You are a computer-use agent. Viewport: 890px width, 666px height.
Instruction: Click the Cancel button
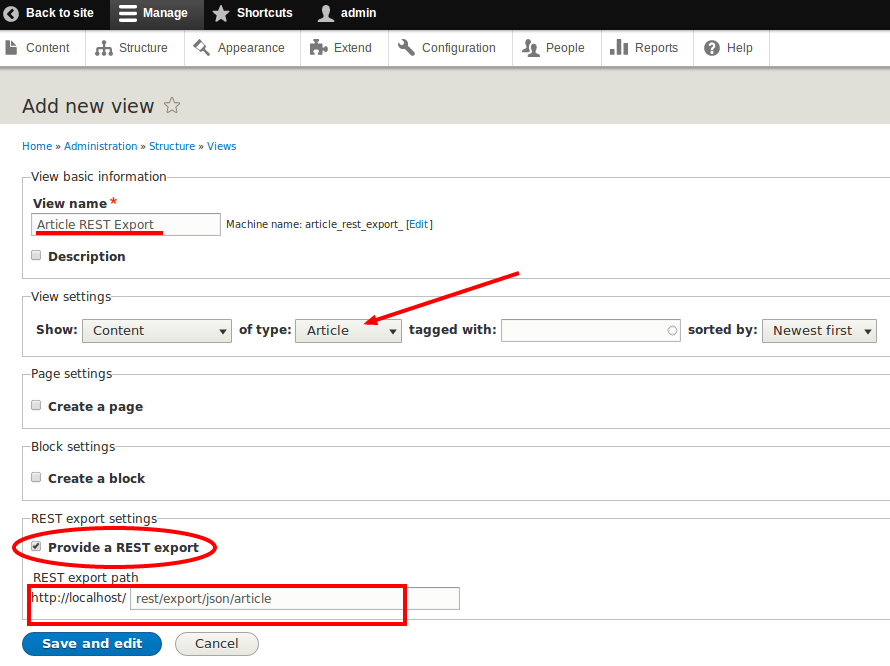coord(217,644)
